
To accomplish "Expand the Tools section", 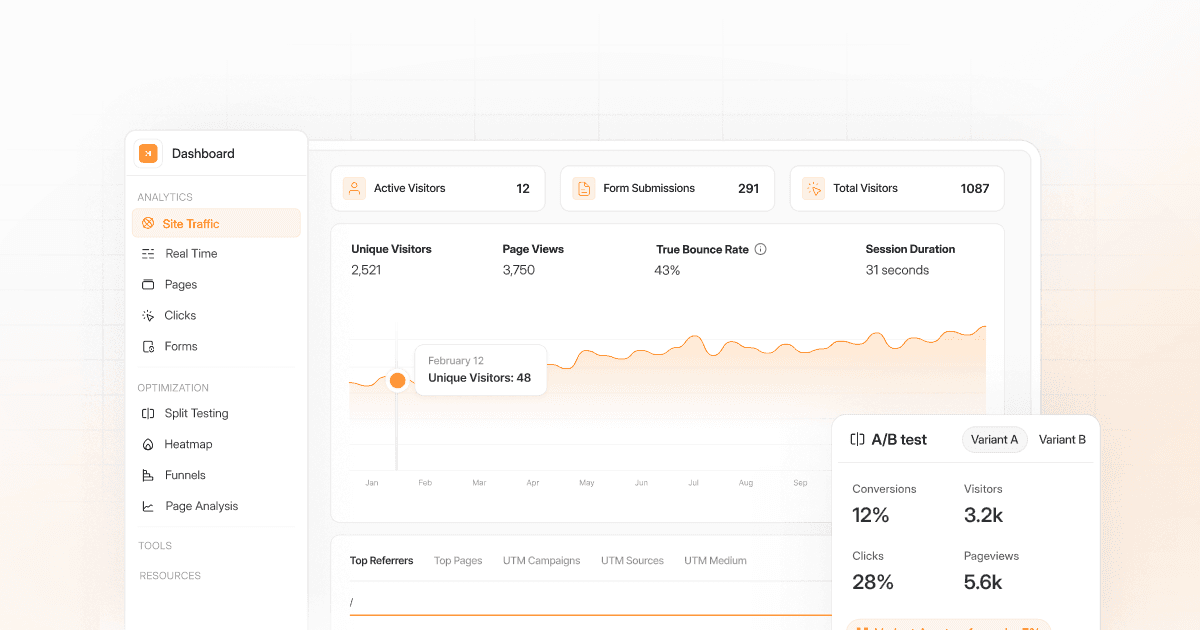I will pyautogui.click(x=155, y=546).
